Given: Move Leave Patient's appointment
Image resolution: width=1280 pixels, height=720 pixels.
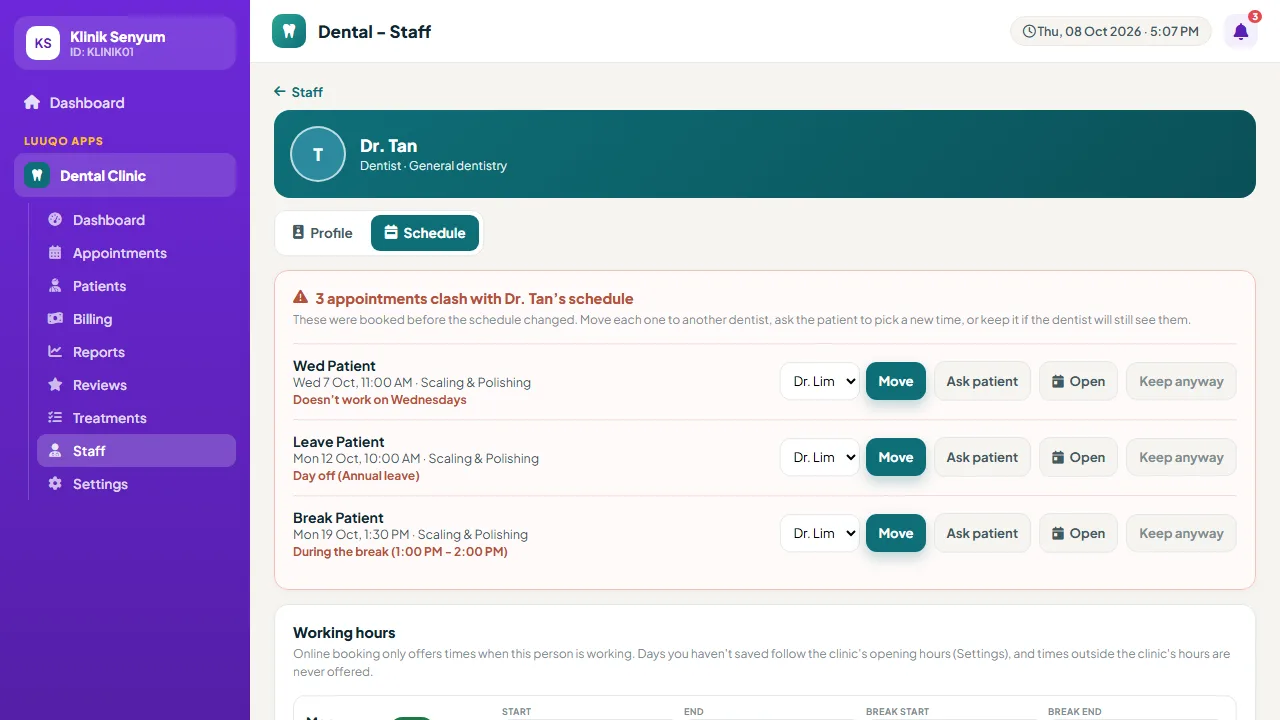Looking at the screenshot, I should pyautogui.click(x=896, y=457).
